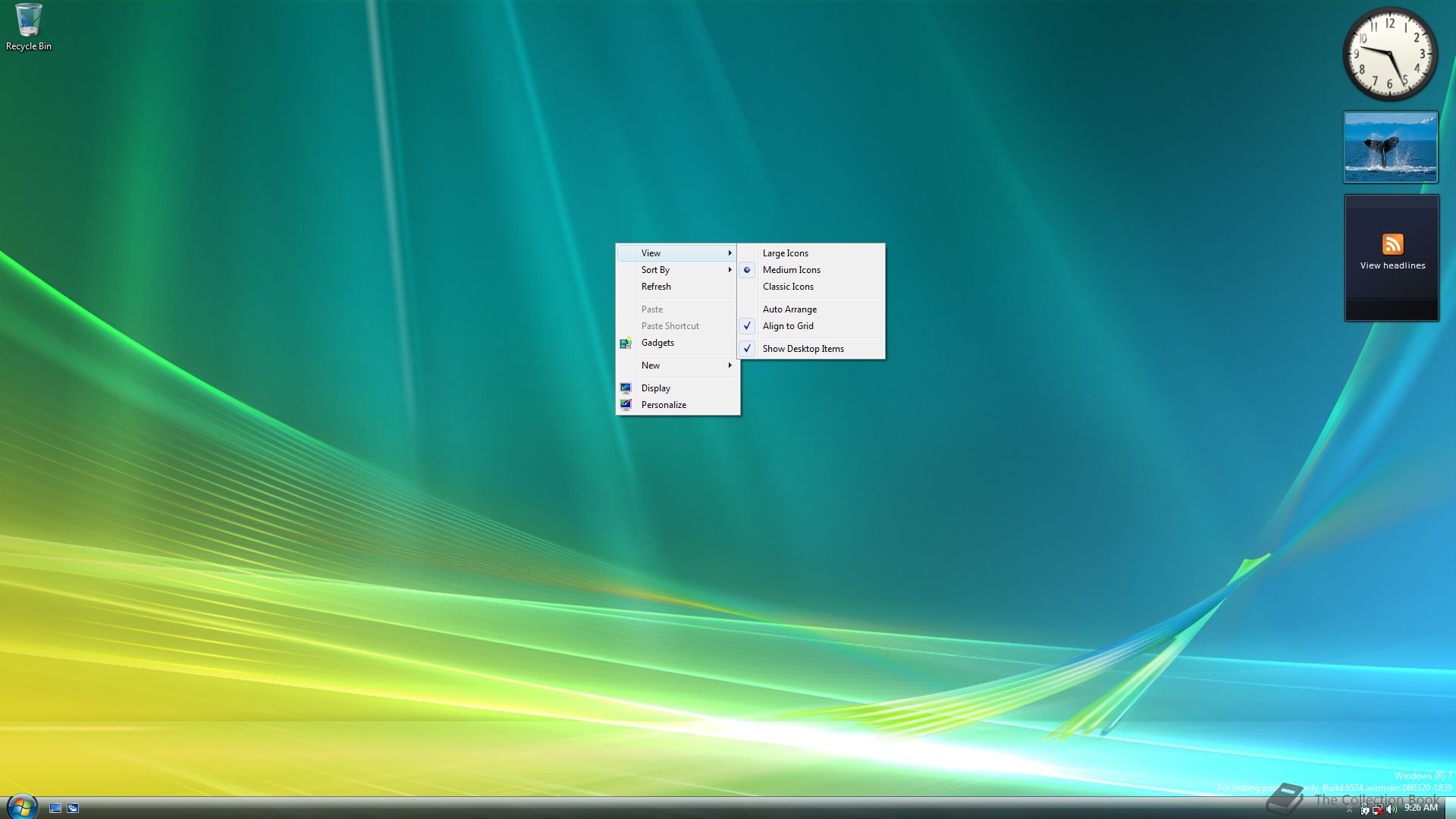1456x819 pixels.
Task: Toggle Show Desktop Items off
Action: (811, 349)
